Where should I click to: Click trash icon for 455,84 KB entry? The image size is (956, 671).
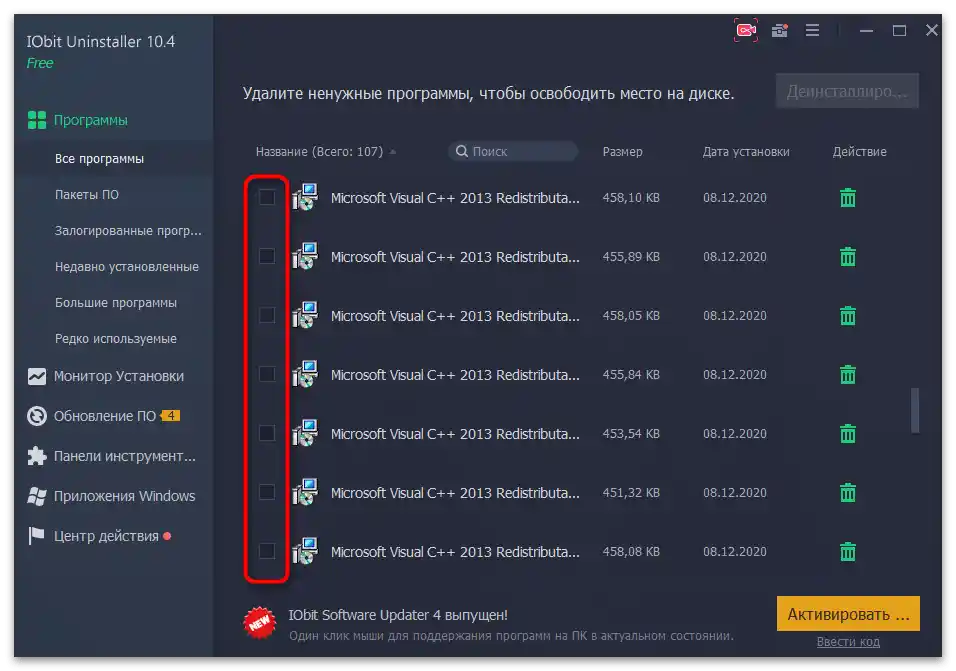pos(847,374)
